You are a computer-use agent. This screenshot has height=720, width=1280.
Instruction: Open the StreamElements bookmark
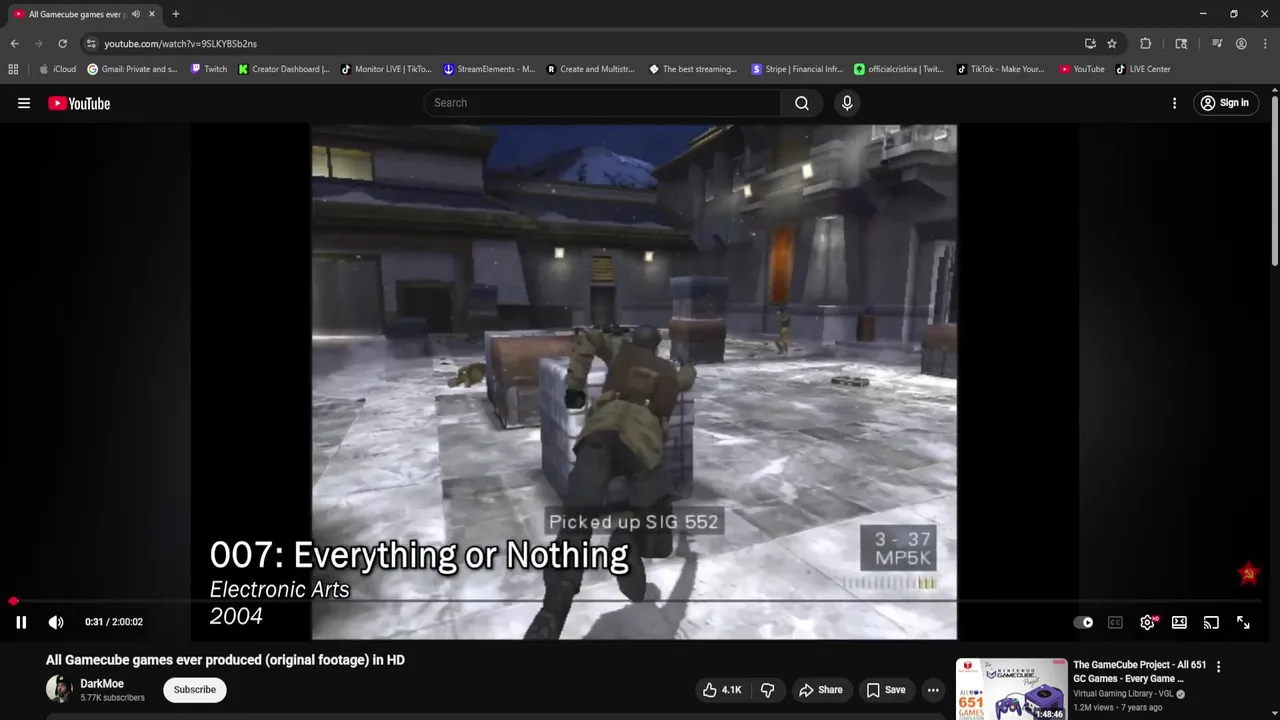489,69
